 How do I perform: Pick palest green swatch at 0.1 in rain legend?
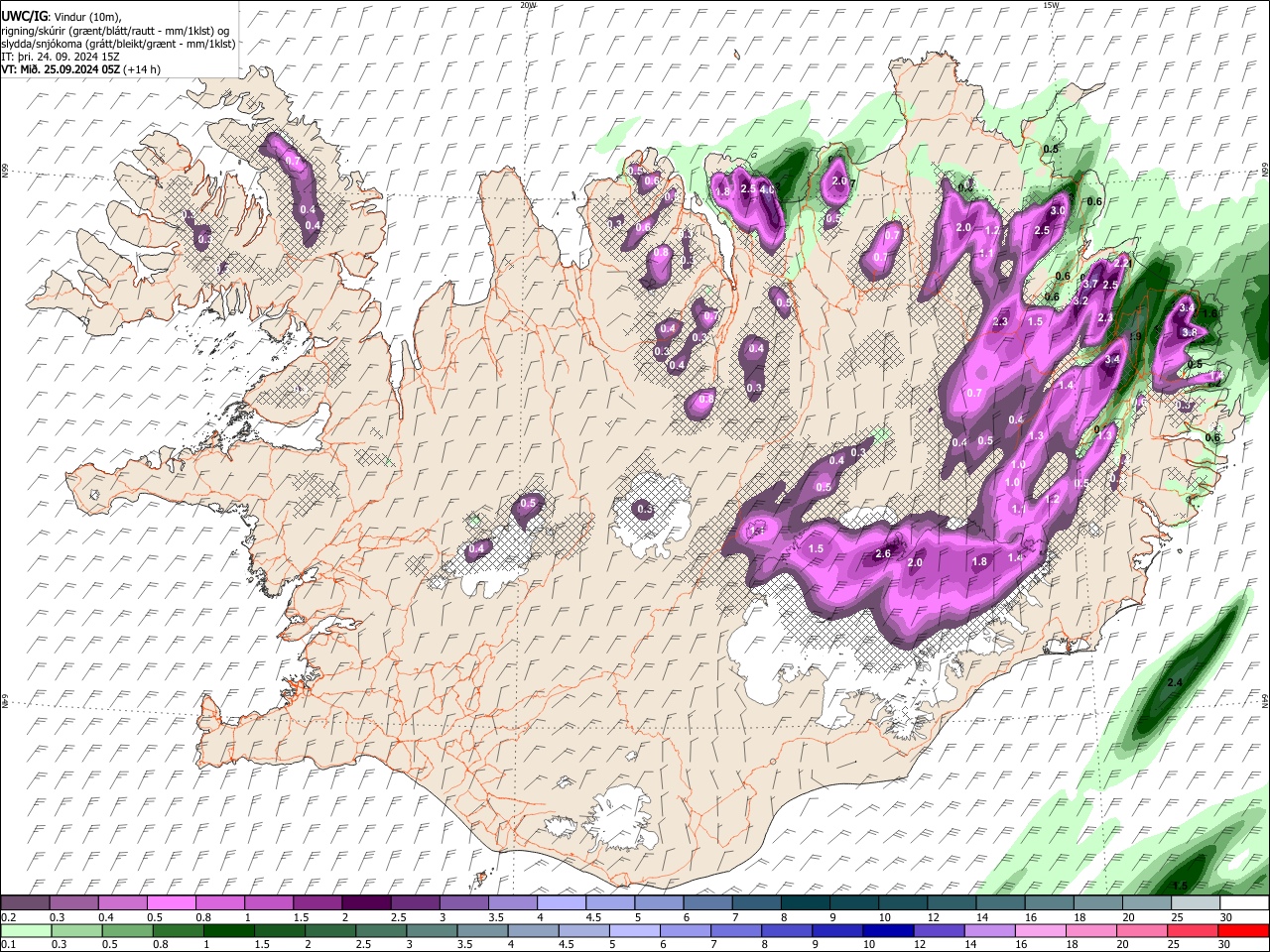click(26, 930)
